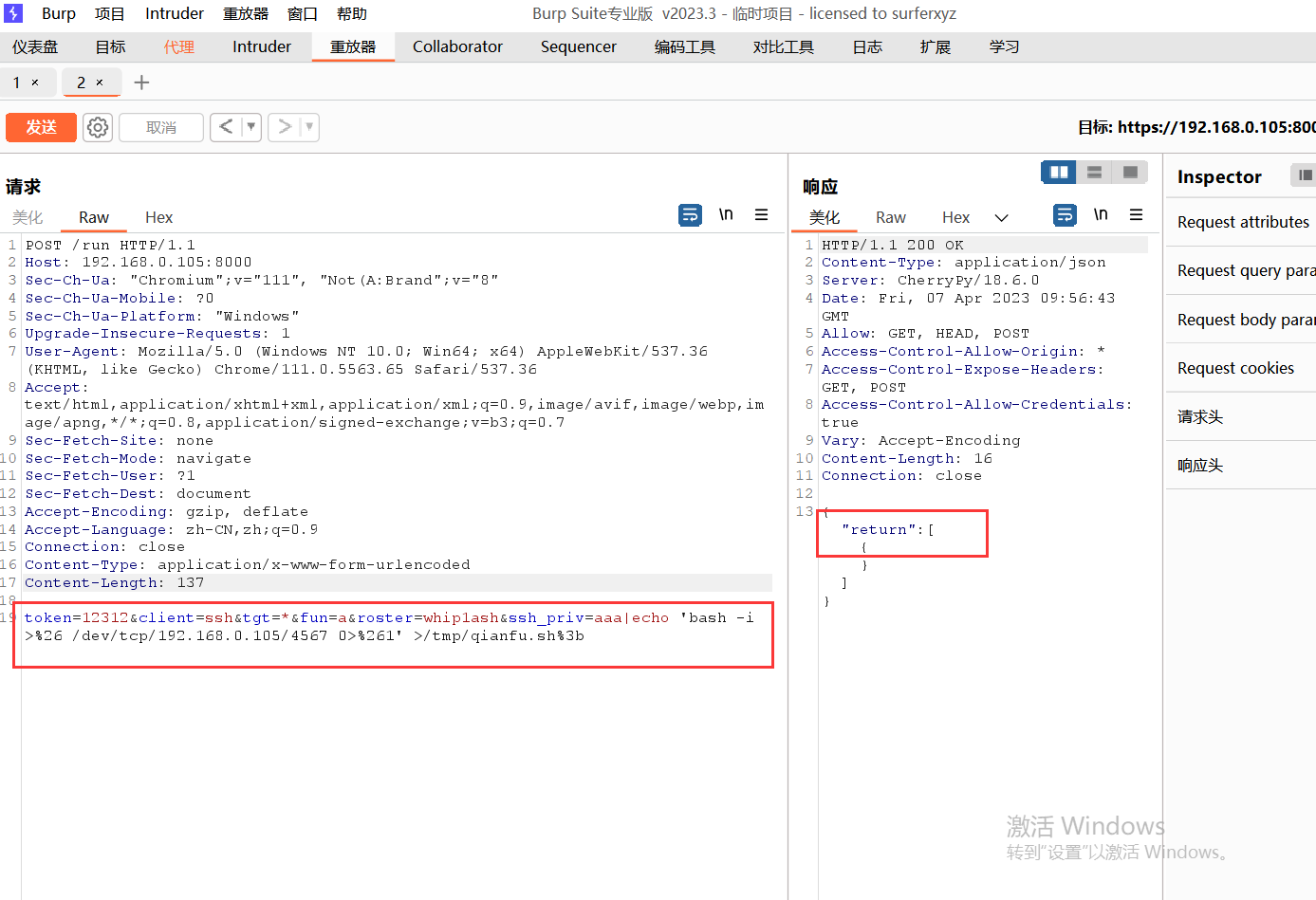Switch to the 代理 tab

point(178,46)
